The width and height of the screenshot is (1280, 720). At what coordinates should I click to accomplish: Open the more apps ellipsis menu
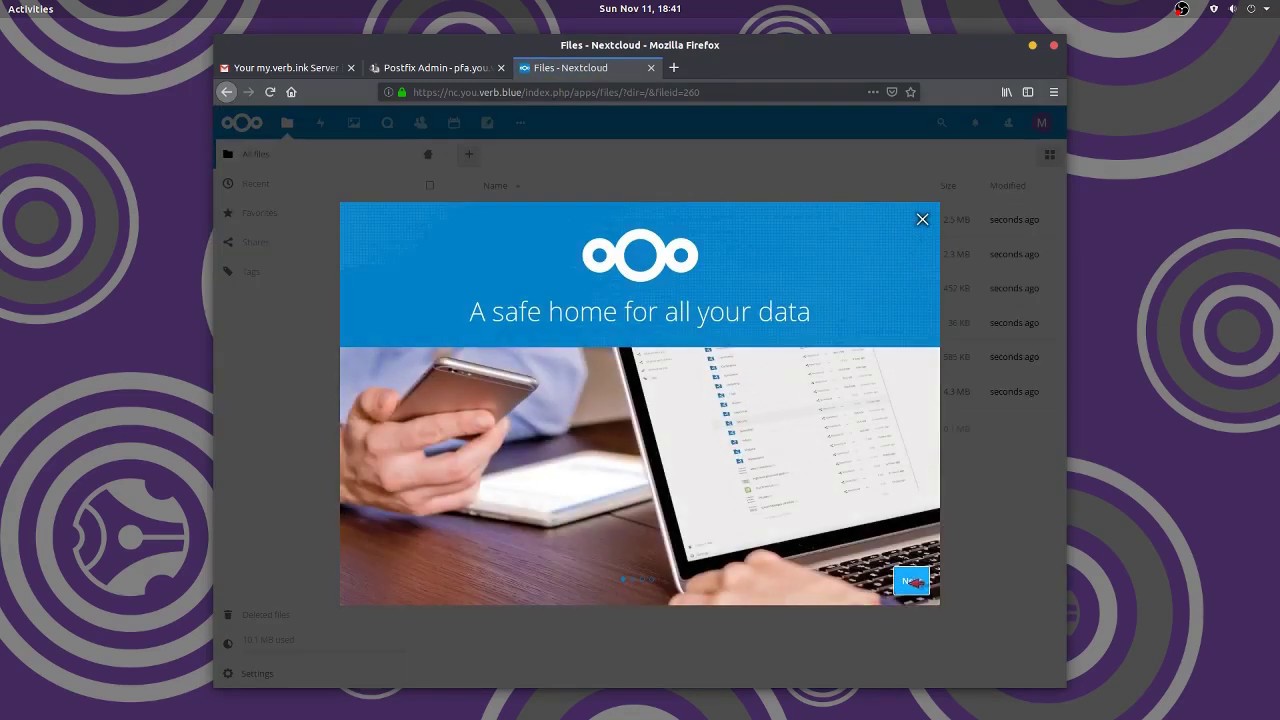tap(520, 123)
